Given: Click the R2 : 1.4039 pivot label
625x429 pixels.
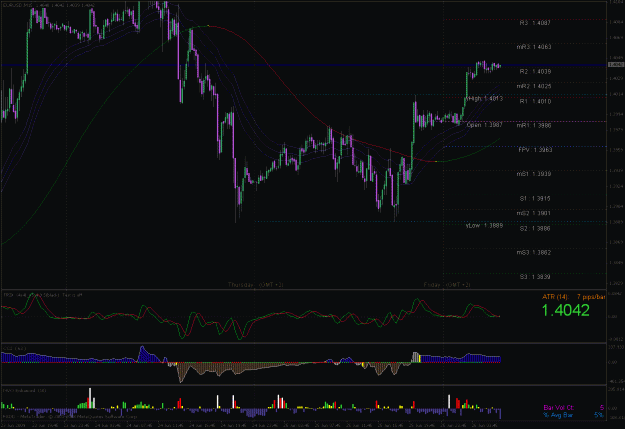Looking at the screenshot, I should coord(535,72).
